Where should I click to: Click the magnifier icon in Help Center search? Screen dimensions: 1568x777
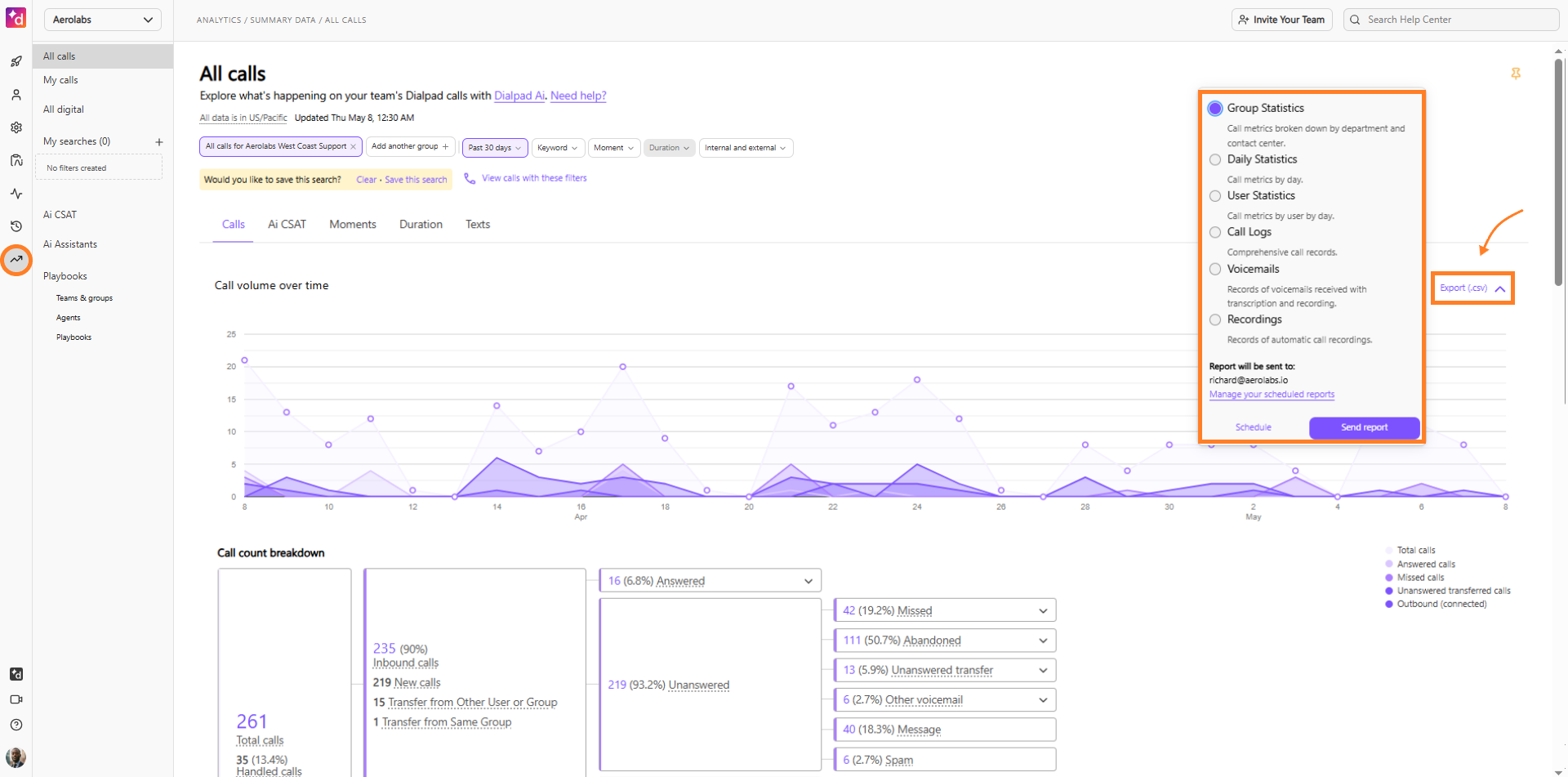pos(1356,20)
